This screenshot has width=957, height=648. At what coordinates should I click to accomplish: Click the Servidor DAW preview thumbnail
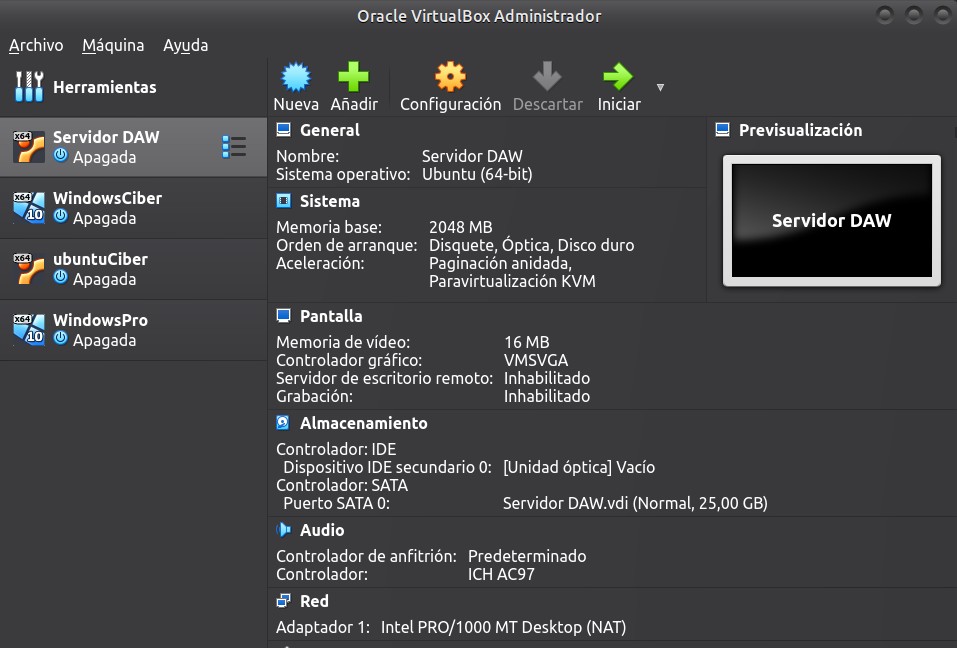coord(831,221)
